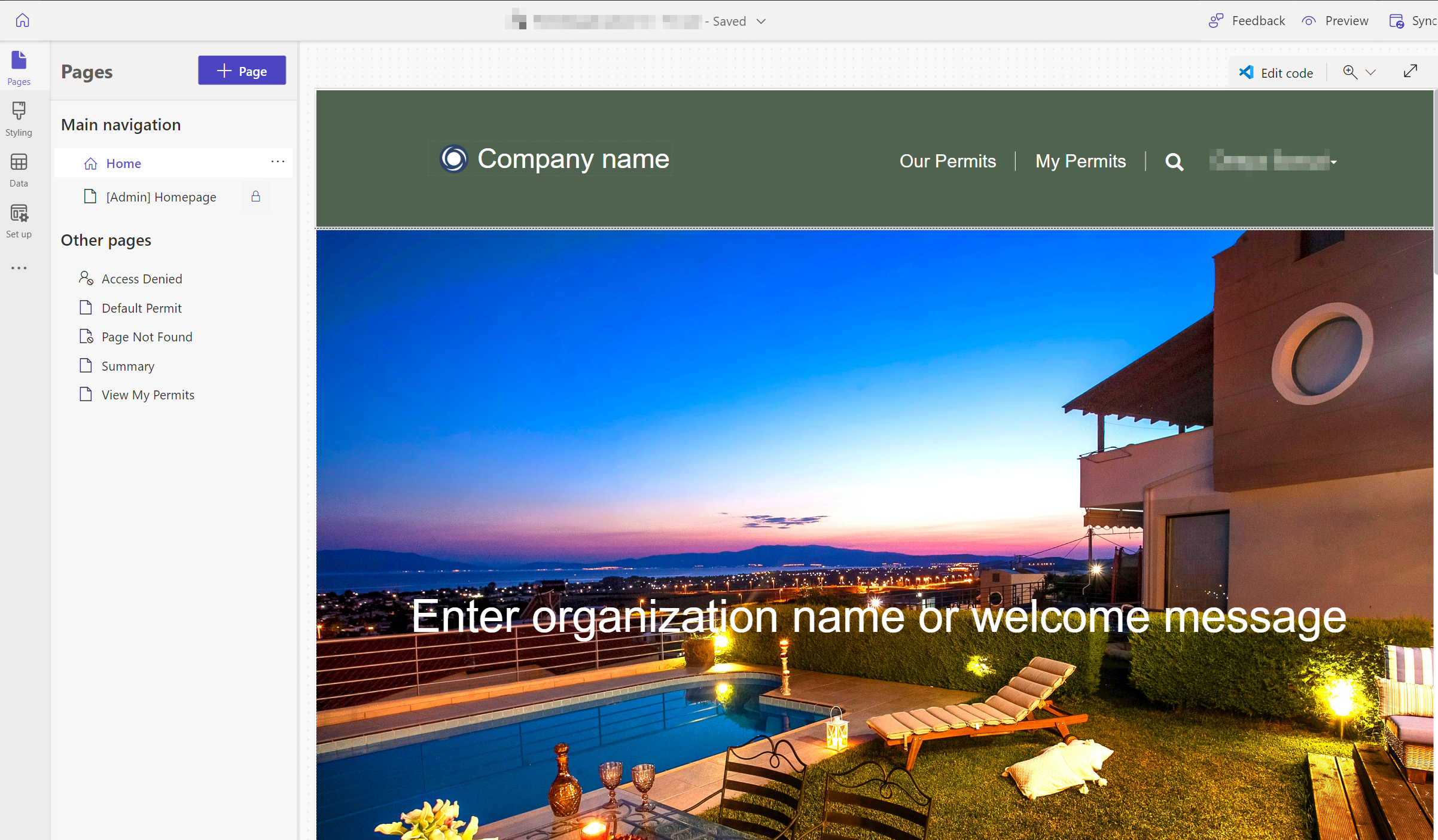Click the Edit code icon
Image resolution: width=1438 pixels, height=840 pixels.
(1246, 71)
